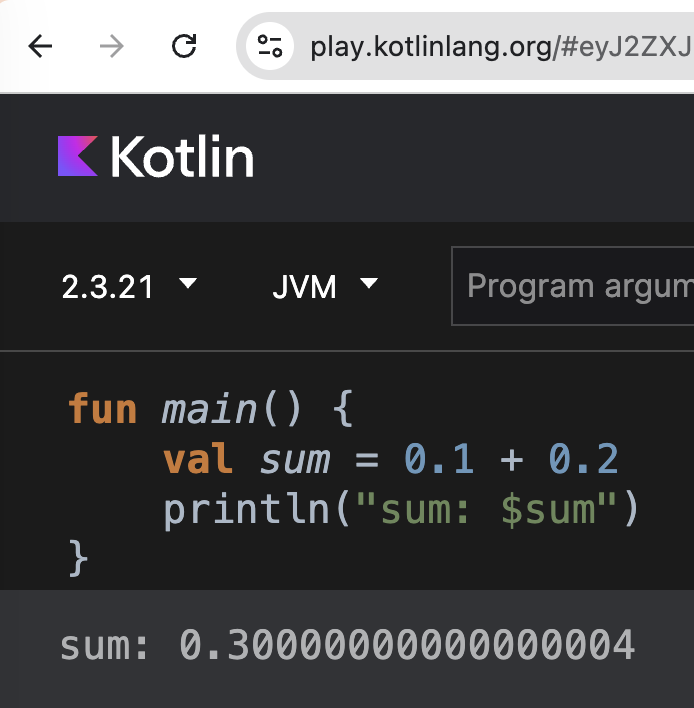Screen dimensions: 694x708
Task: Click the output value 0.30000000000000004
Action: tap(408, 645)
